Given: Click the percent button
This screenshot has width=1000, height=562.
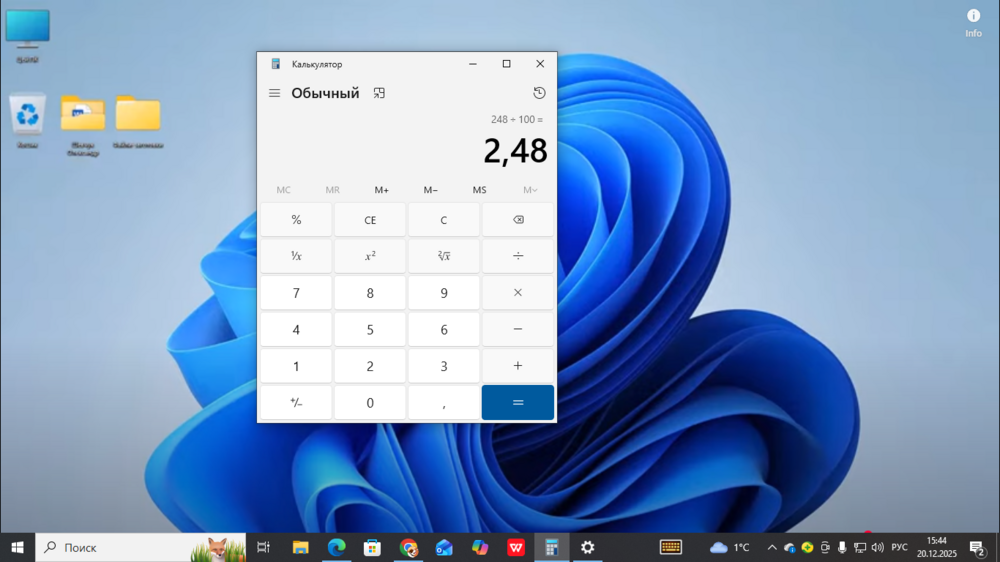Looking at the screenshot, I should click(x=296, y=220).
